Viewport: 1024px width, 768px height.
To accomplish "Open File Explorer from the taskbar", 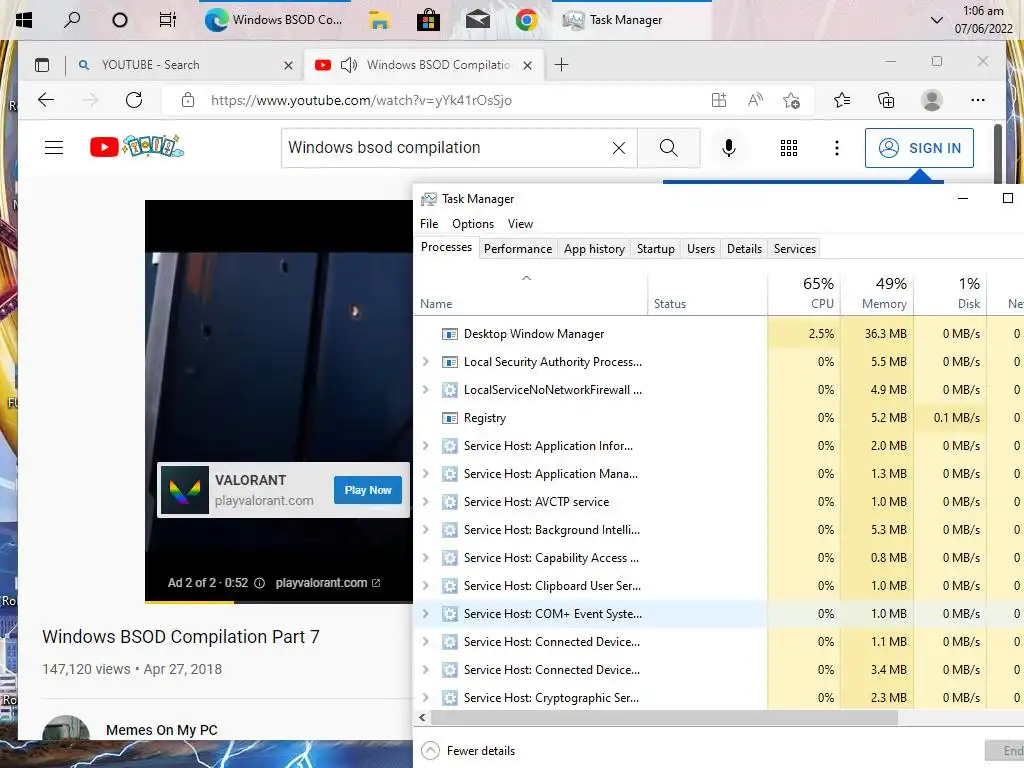I will point(379,20).
